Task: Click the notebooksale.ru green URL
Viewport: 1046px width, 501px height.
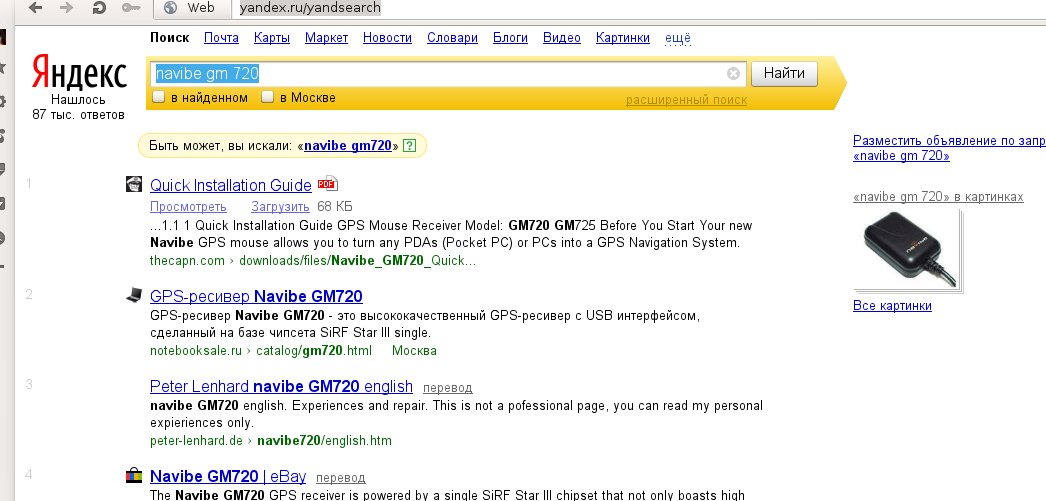Action: coord(261,350)
